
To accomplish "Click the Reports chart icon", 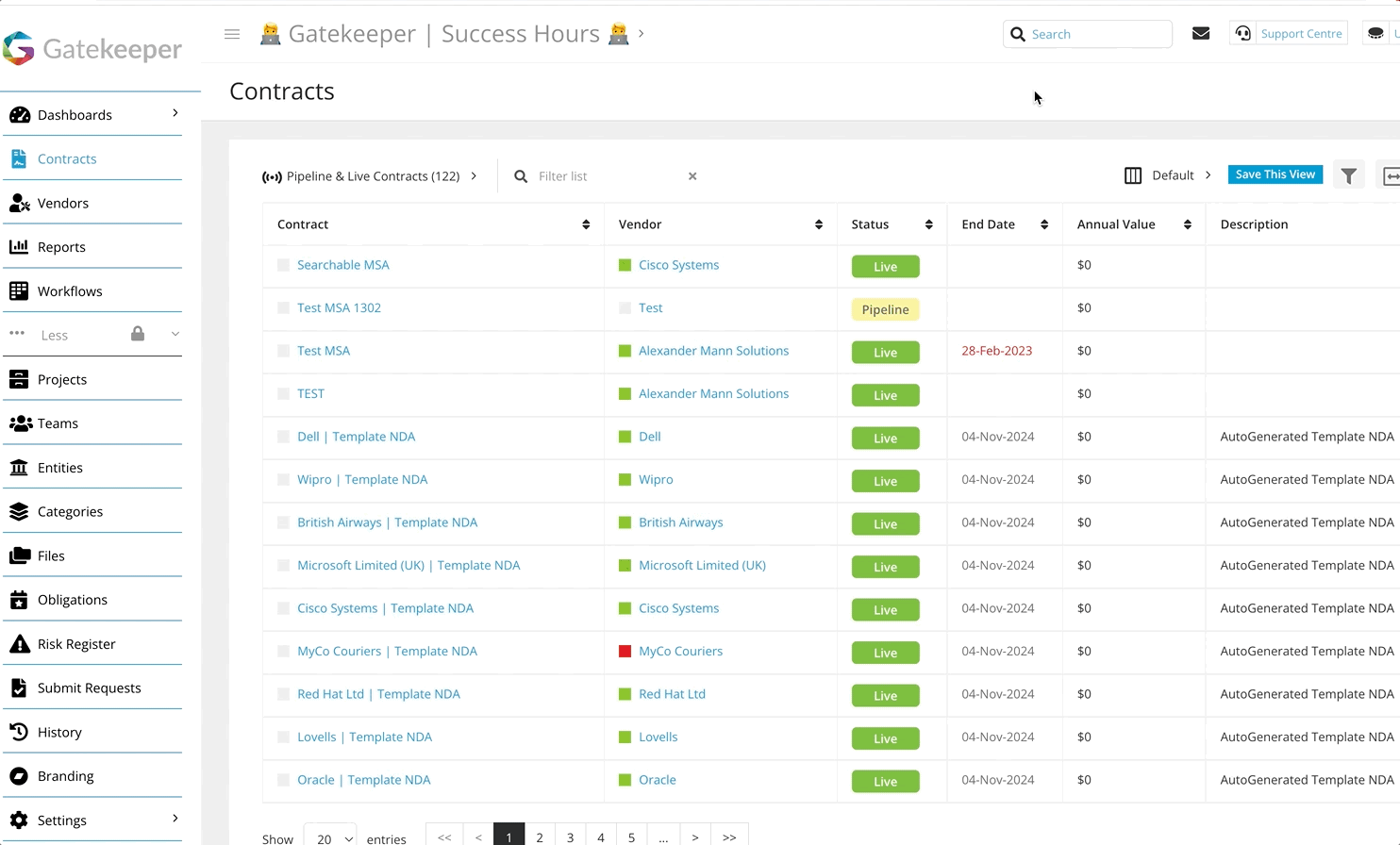I will click(19, 246).
